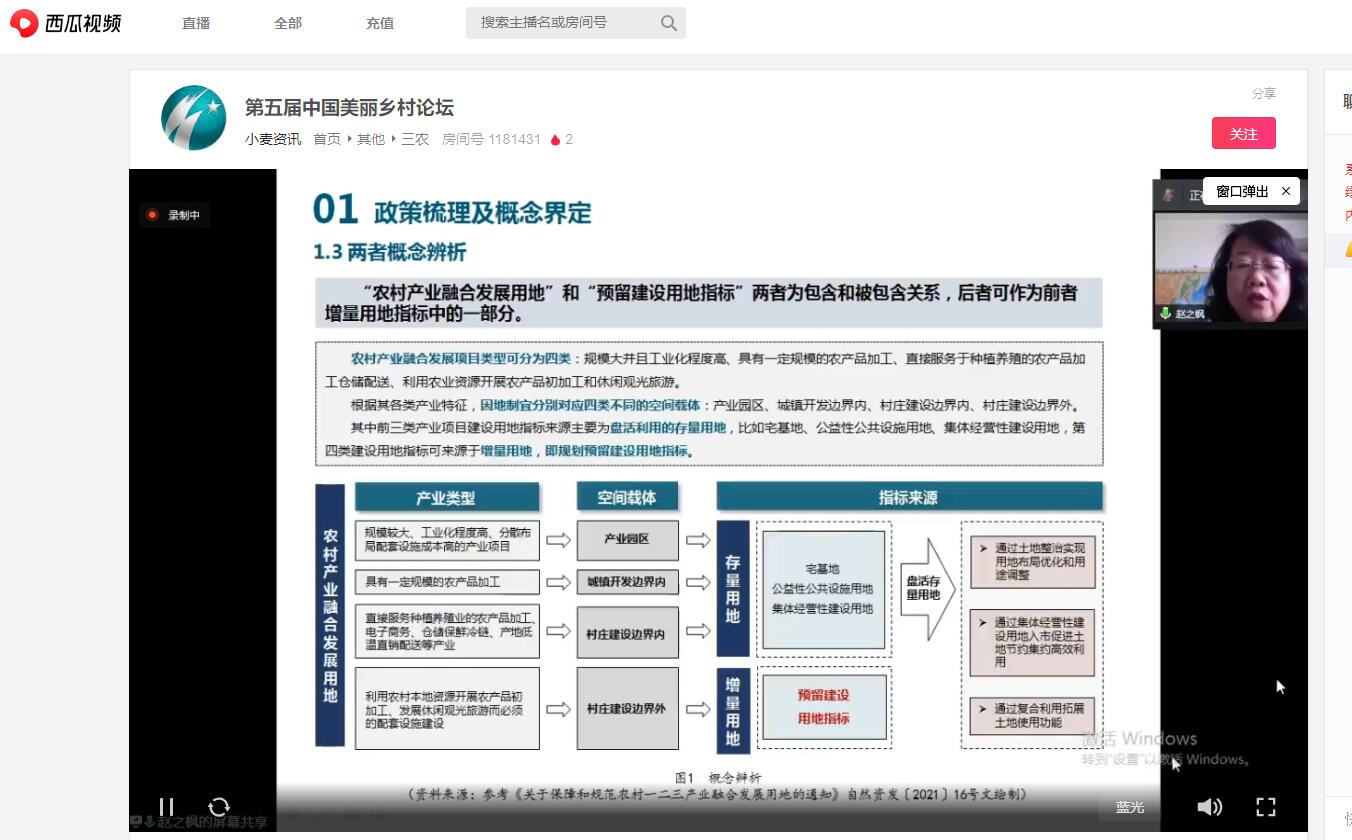
Task: Click the refresh stream icon
Action: pos(219,806)
